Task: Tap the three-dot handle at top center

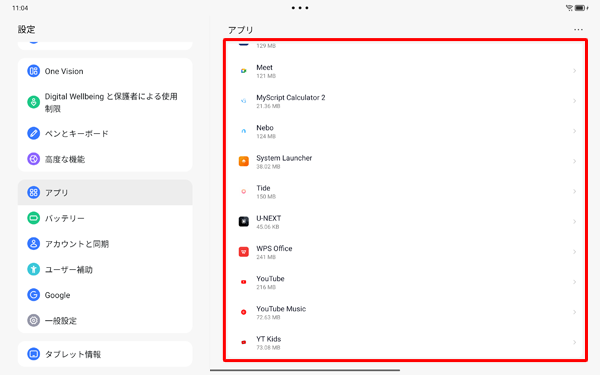Action: click(x=300, y=8)
